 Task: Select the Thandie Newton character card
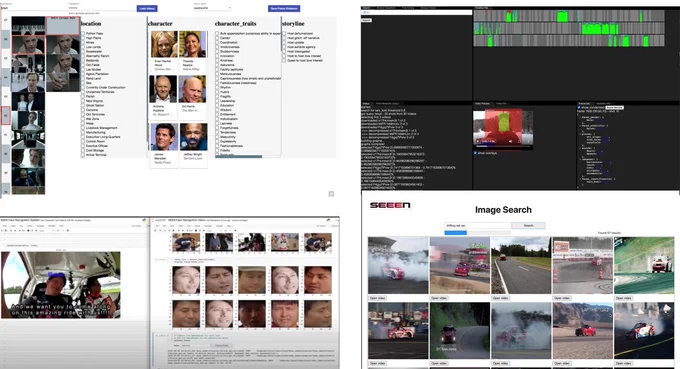[192, 51]
